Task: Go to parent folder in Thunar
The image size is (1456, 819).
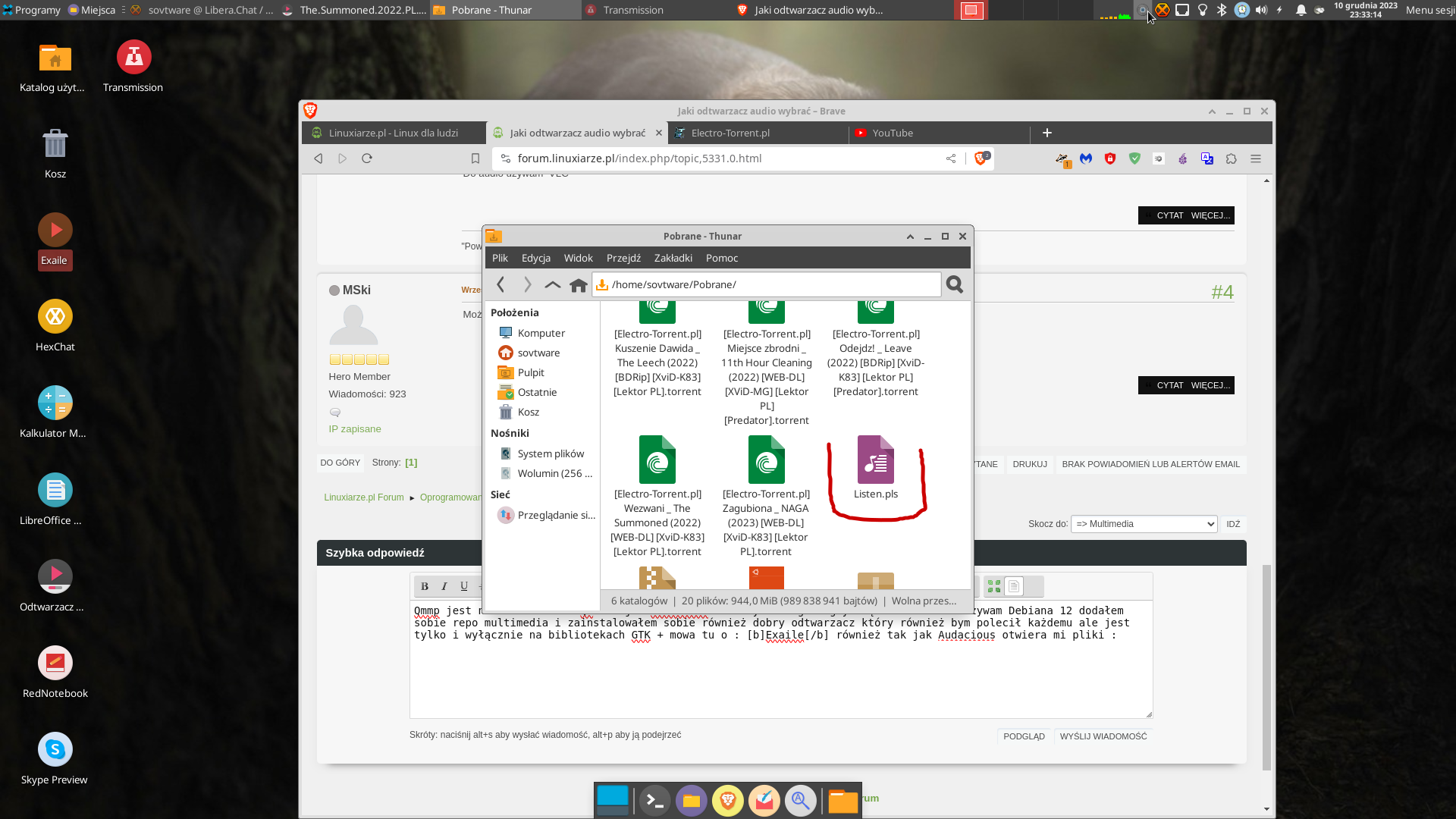Action: [x=553, y=284]
